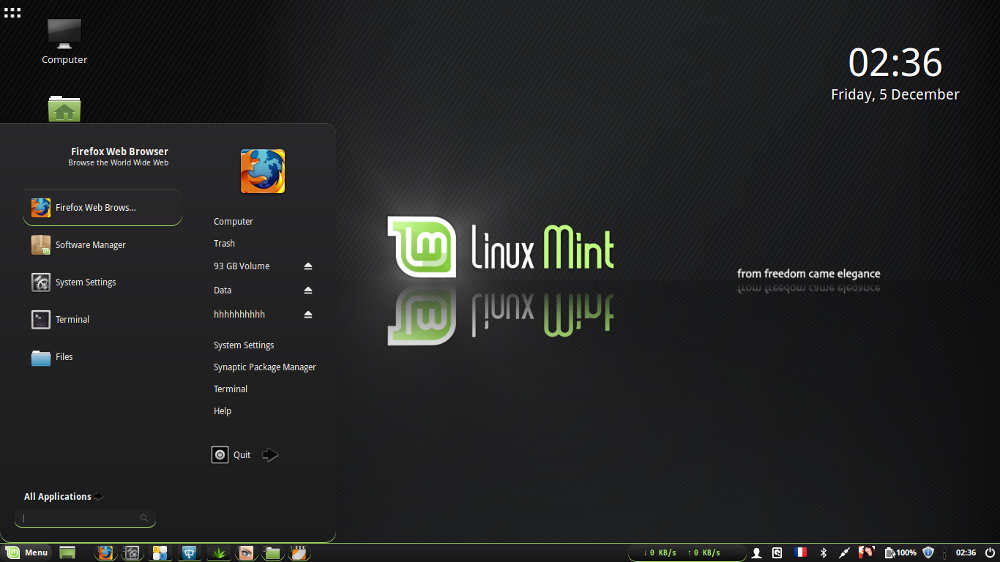Eject the Data volume

[x=308, y=290]
